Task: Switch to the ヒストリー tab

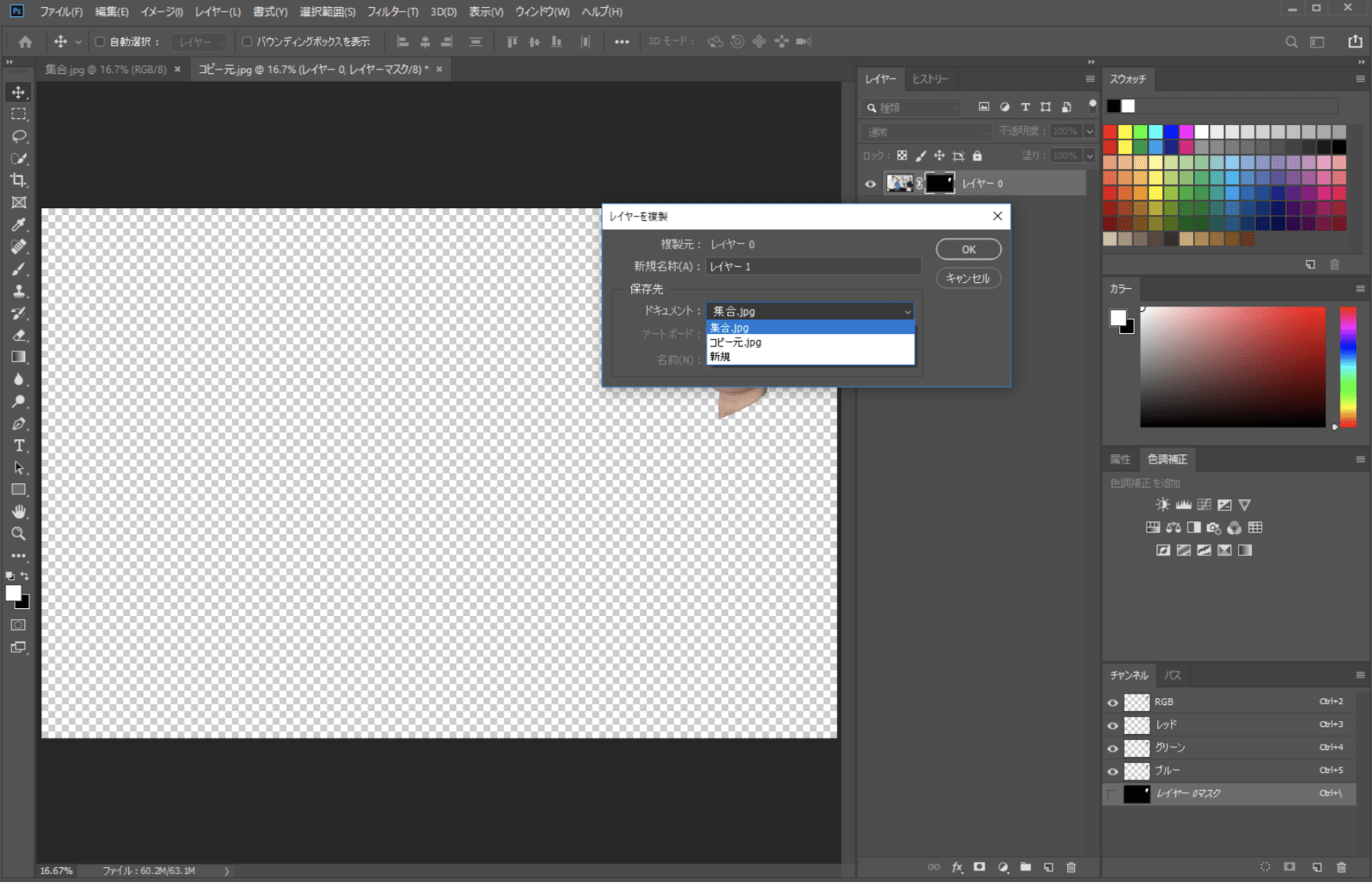Action: pos(930,79)
